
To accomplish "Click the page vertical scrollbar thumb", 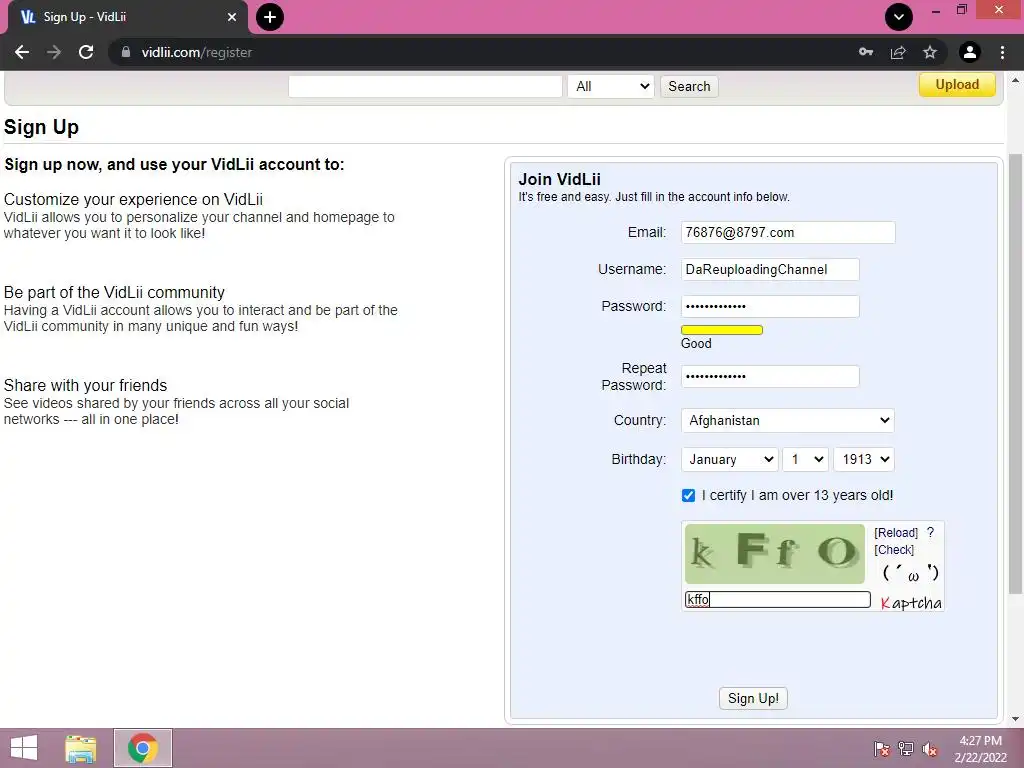I will [x=1015, y=374].
